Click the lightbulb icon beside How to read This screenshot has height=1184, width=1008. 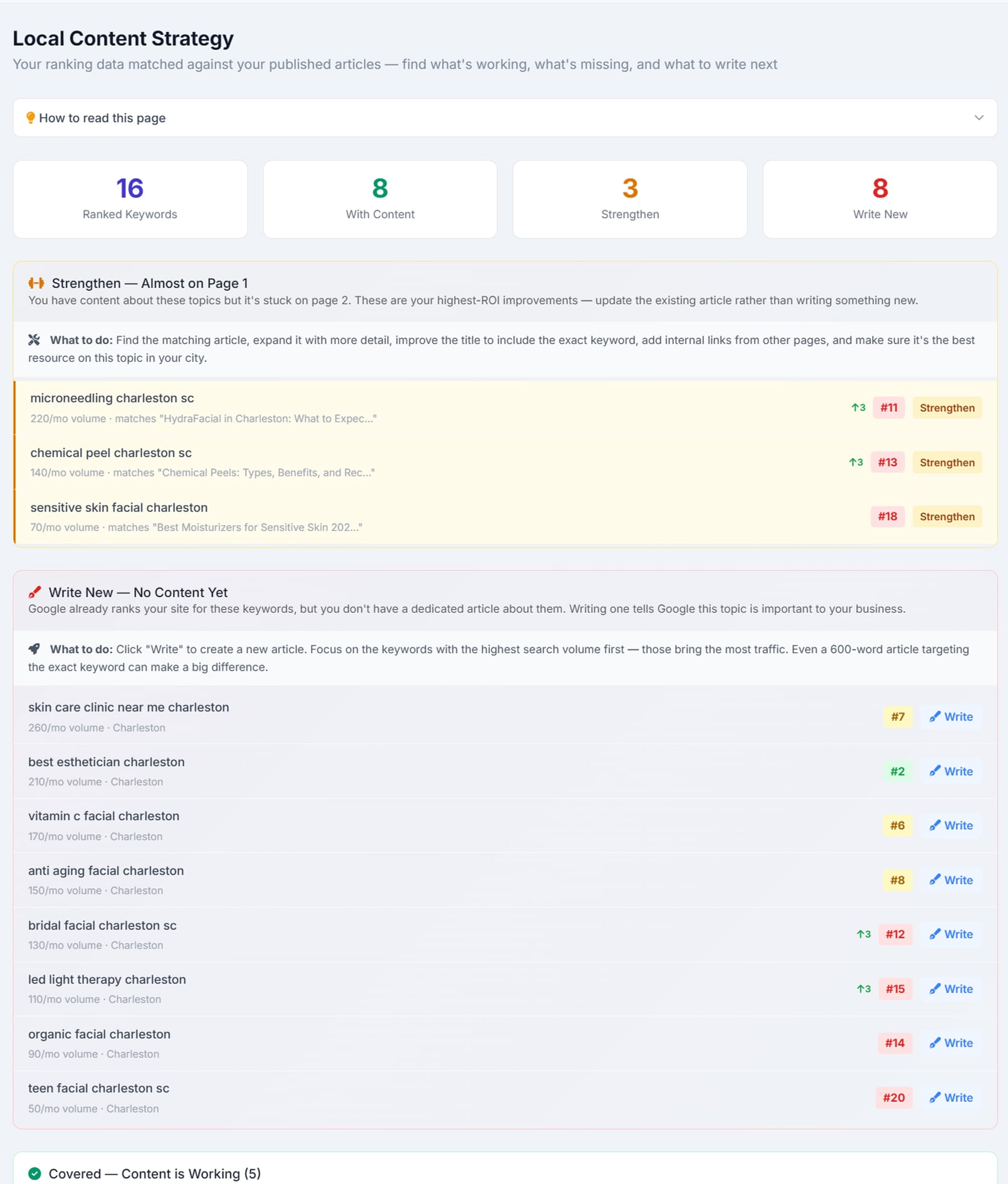(31, 118)
